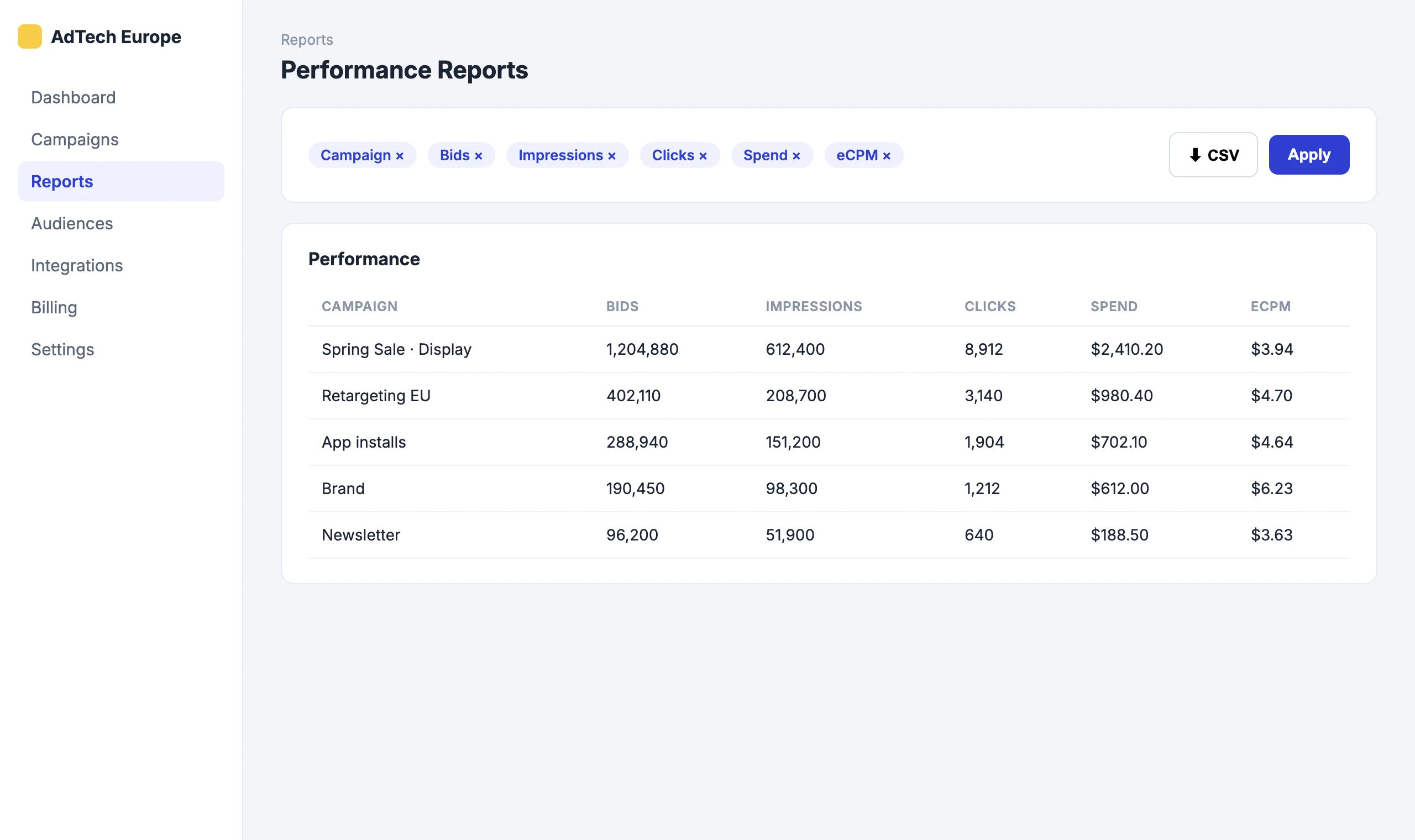Open Settings in the sidebar
The height and width of the screenshot is (840, 1415).
[120, 349]
